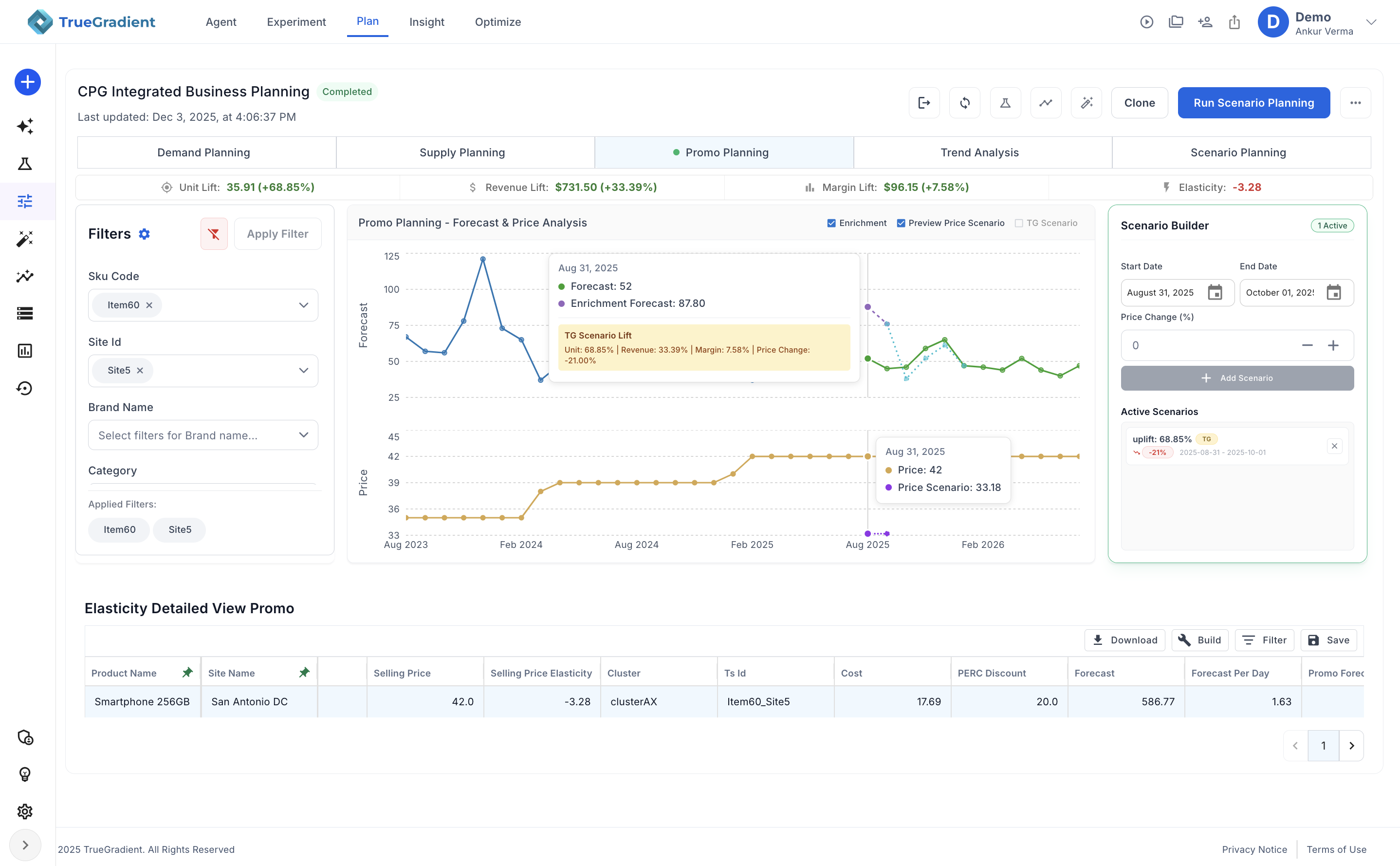Screen dimensions: 1400x866
Task: Switch to the Scenario Planning tab
Action: click(x=1237, y=152)
